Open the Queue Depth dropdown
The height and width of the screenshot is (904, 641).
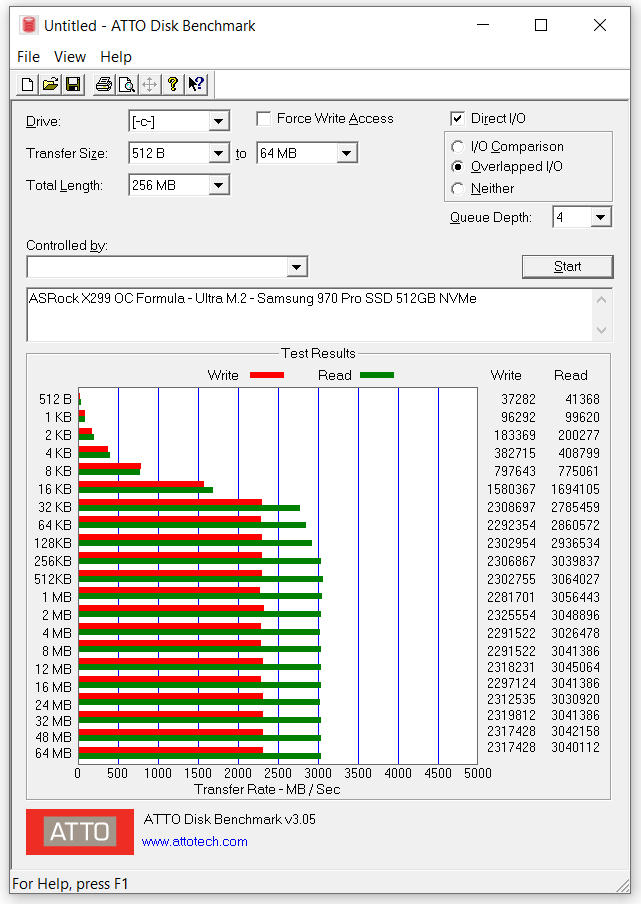pyautogui.click(x=601, y=217)
